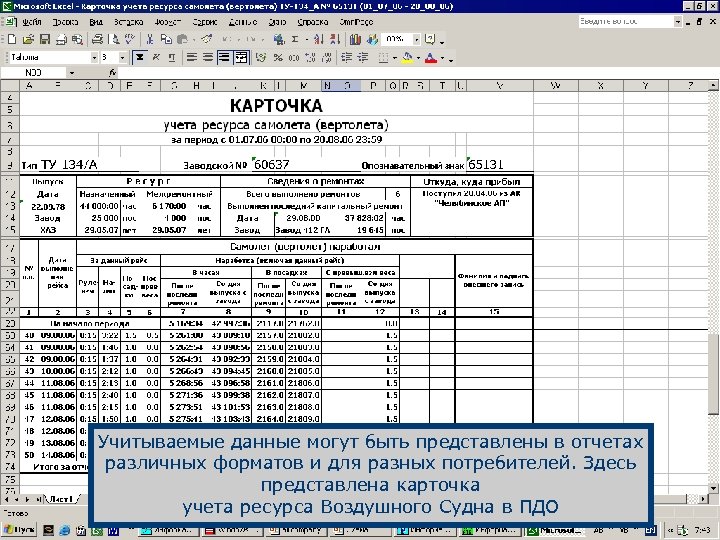Open the Формат menu
This screenshot has width=720, height=540.
pos(168,22)
